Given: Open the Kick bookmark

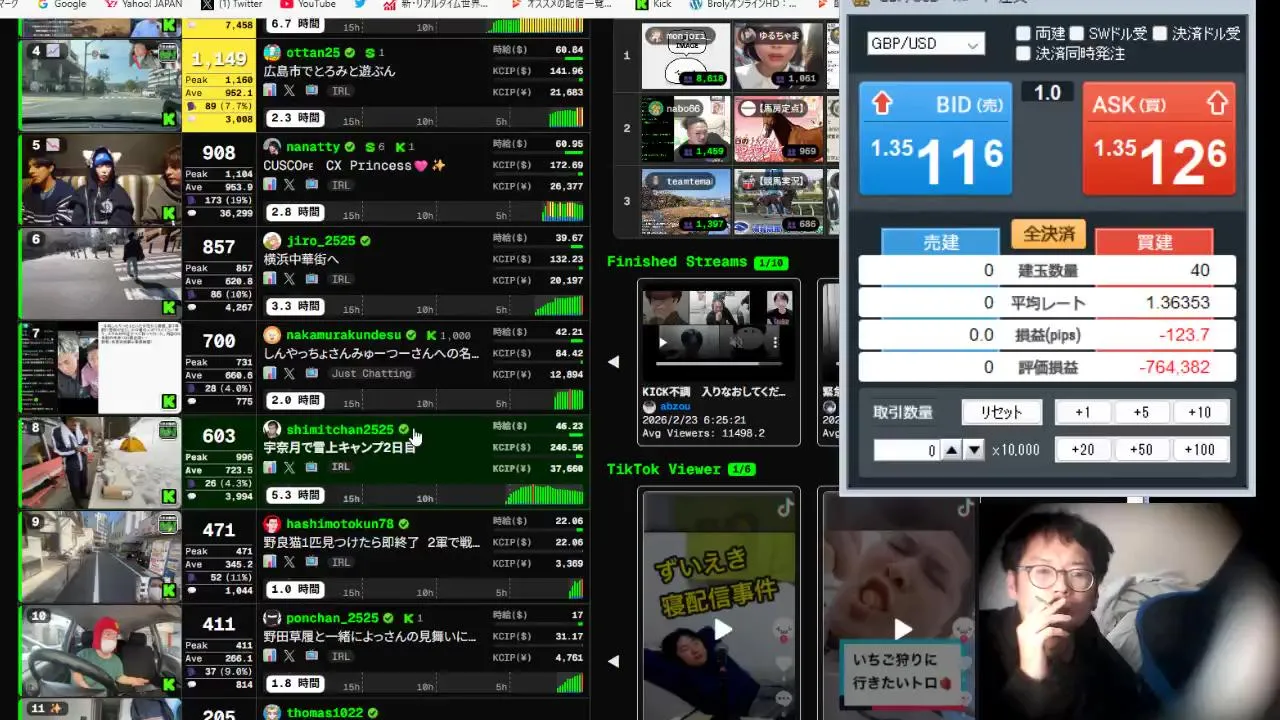Looking at the screenshot, I should pos(653,4).
